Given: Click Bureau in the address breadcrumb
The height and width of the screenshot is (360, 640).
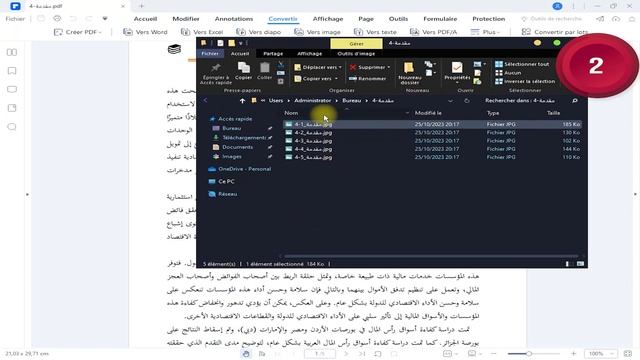Looking at the screenshot, I should (x=351, y=100).
